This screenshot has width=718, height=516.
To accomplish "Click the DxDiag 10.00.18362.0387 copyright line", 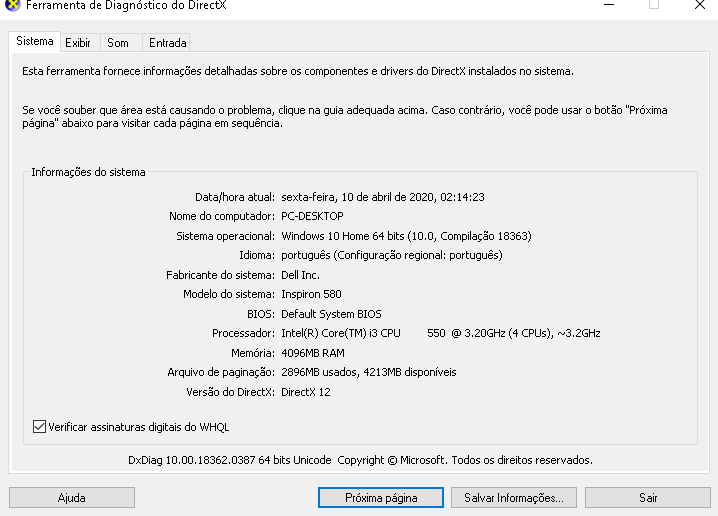I will coord(360,460).
